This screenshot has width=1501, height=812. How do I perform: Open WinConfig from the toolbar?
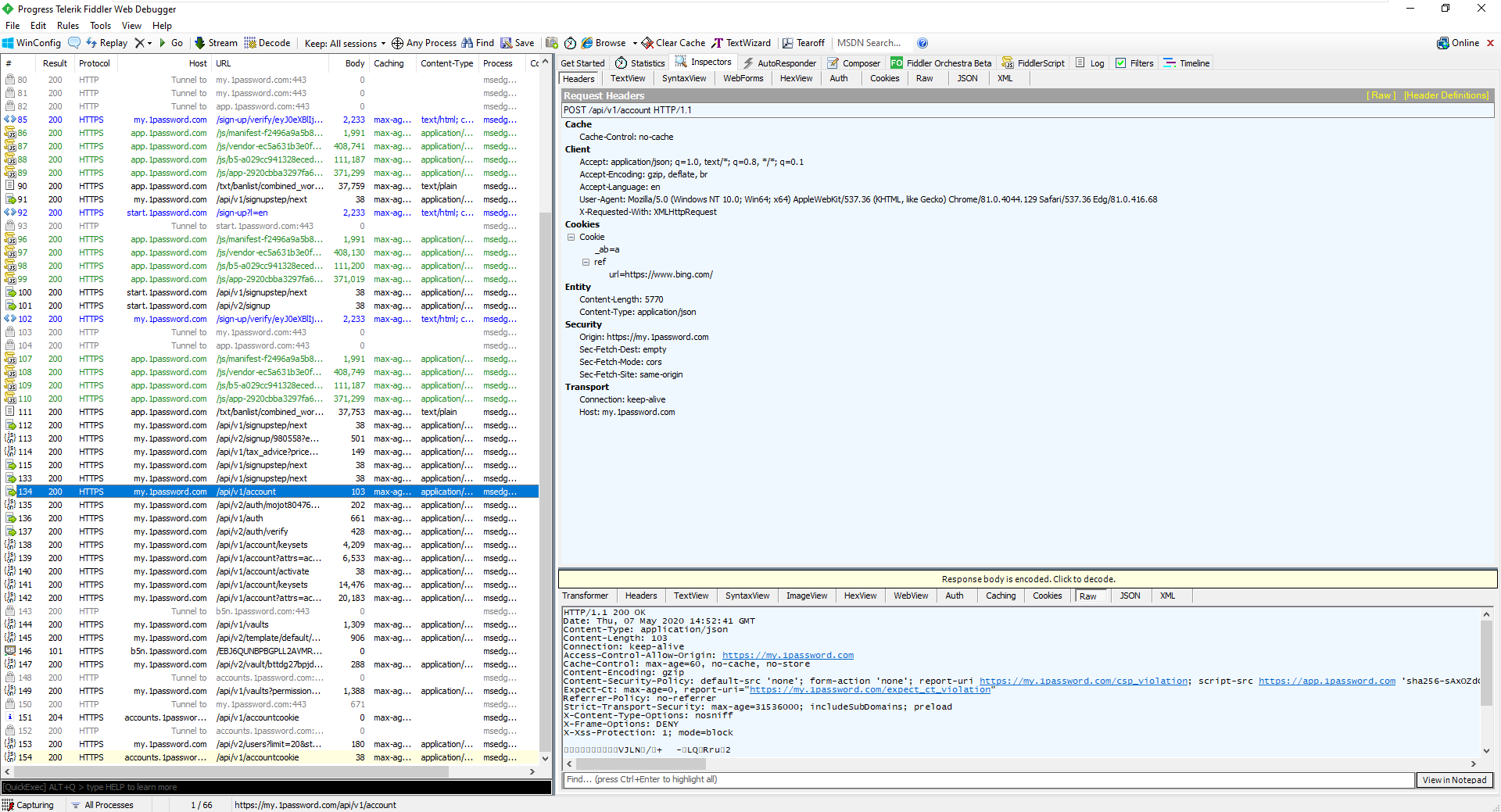32,43
